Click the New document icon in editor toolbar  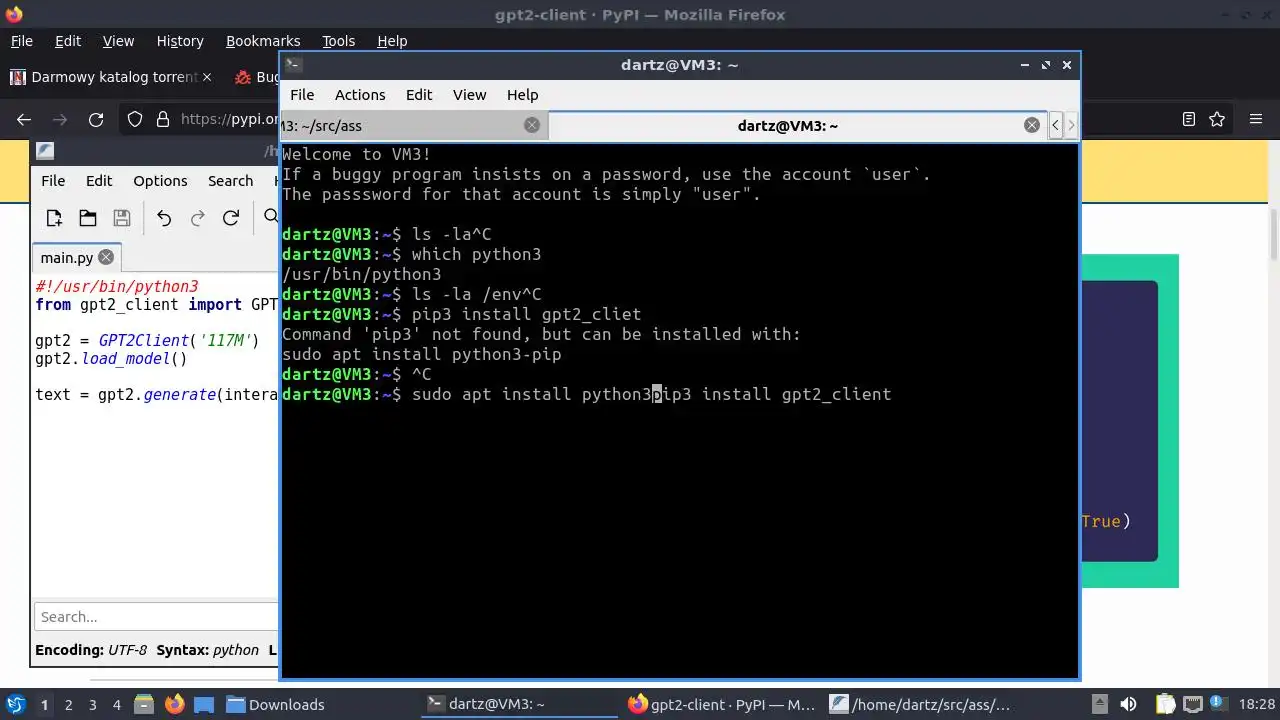tap(54, 218)
